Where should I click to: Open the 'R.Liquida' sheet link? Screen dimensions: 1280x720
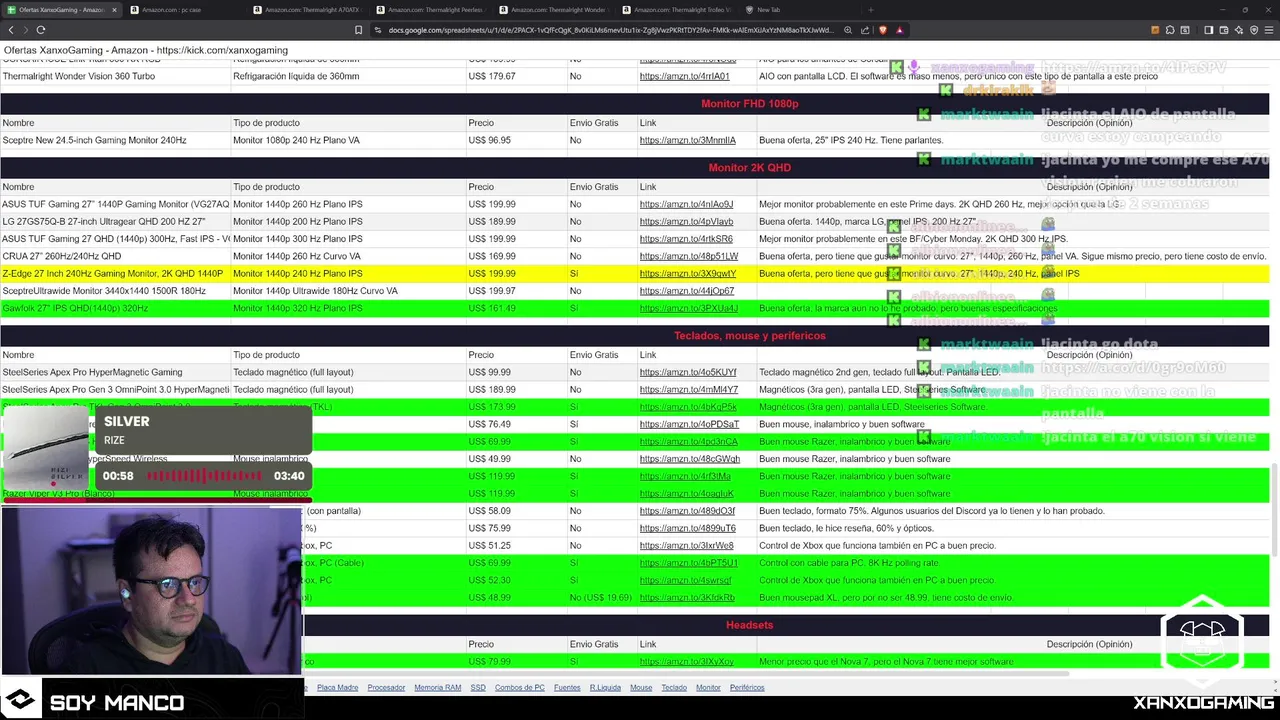(605, 688)
